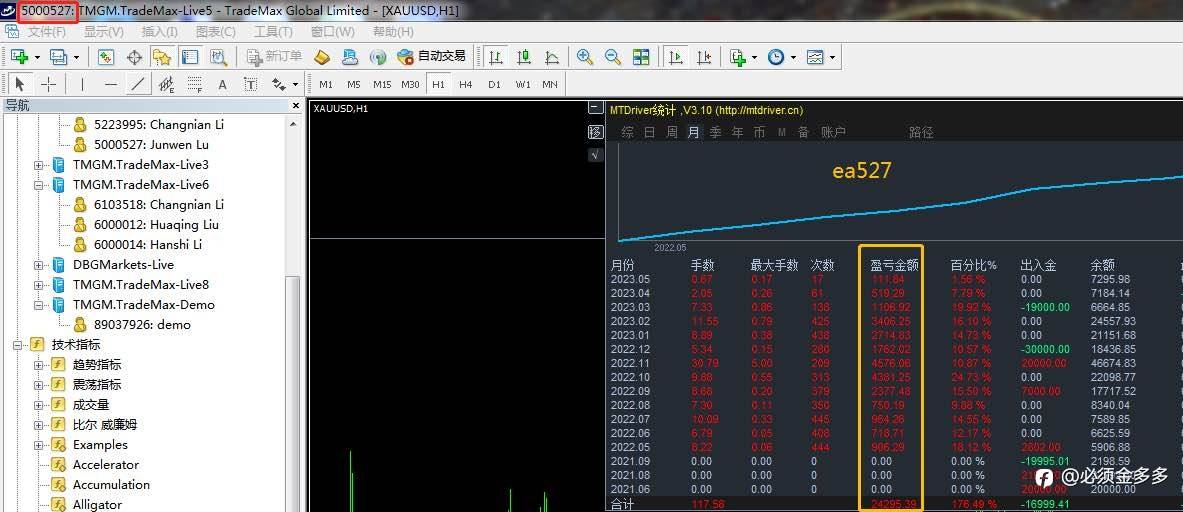Toggle the 自动交易 AutoTrading button

click(432, 57)
